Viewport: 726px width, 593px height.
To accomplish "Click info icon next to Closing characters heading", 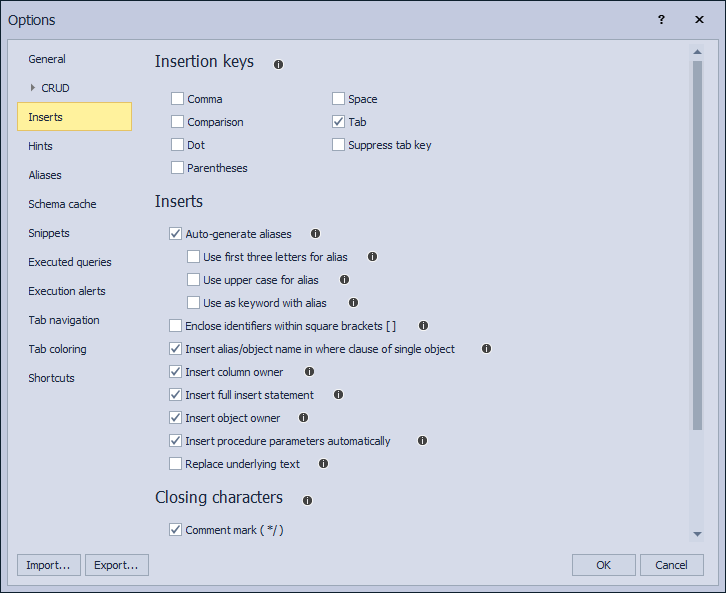I will click(x=307, y=500).
